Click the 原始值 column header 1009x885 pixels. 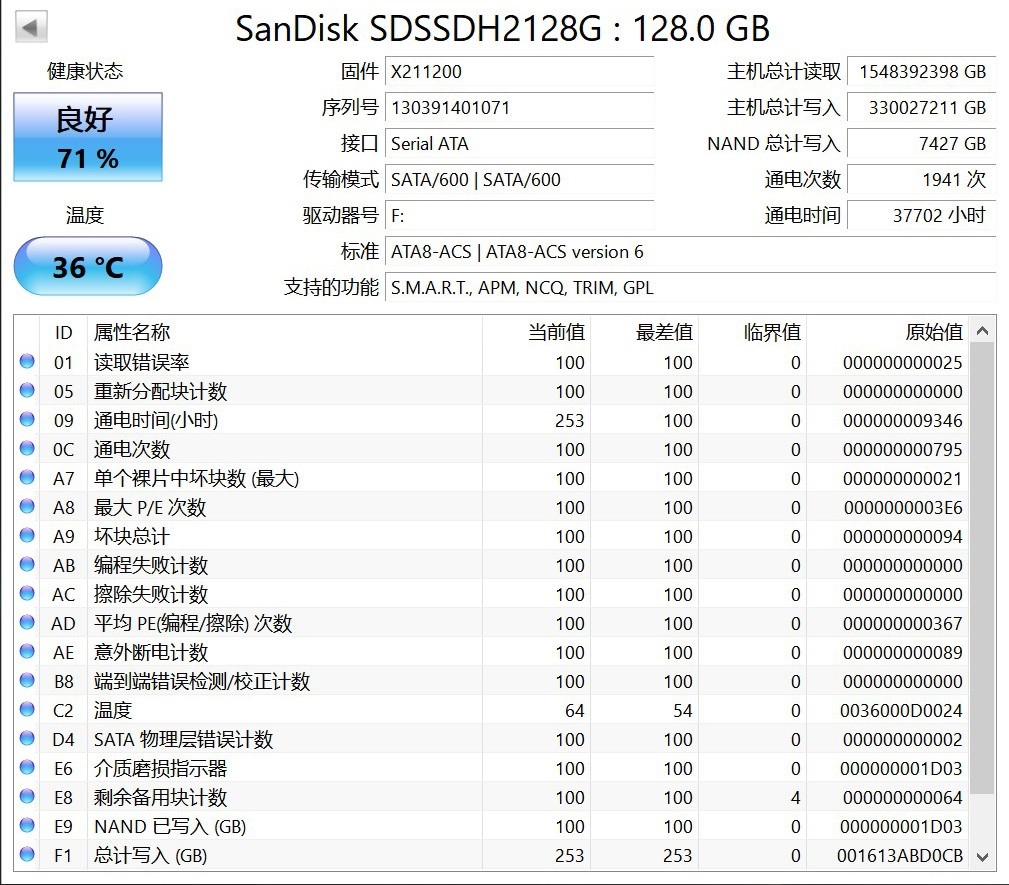coord(933,332)
